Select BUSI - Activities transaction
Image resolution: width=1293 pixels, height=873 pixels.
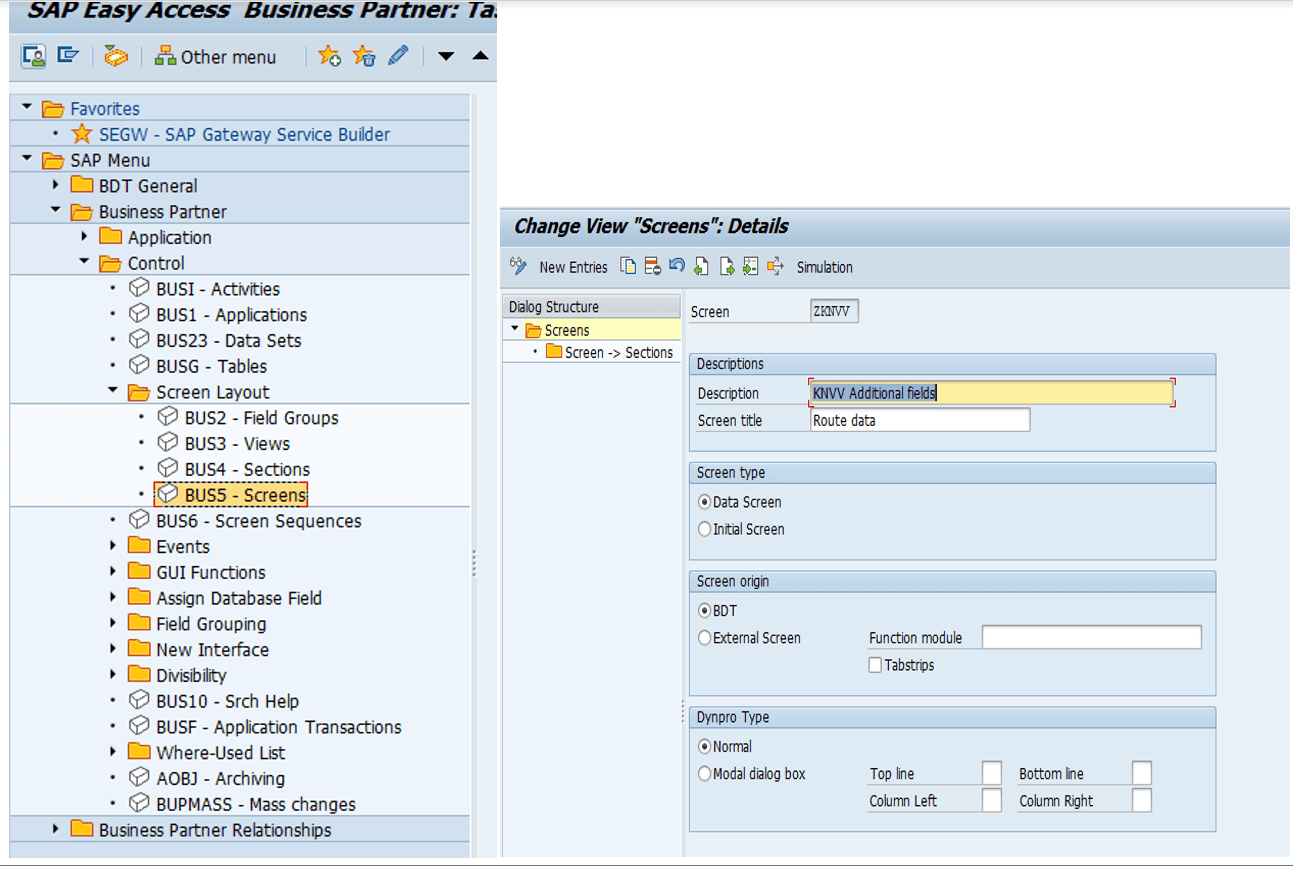click(218, 288)
